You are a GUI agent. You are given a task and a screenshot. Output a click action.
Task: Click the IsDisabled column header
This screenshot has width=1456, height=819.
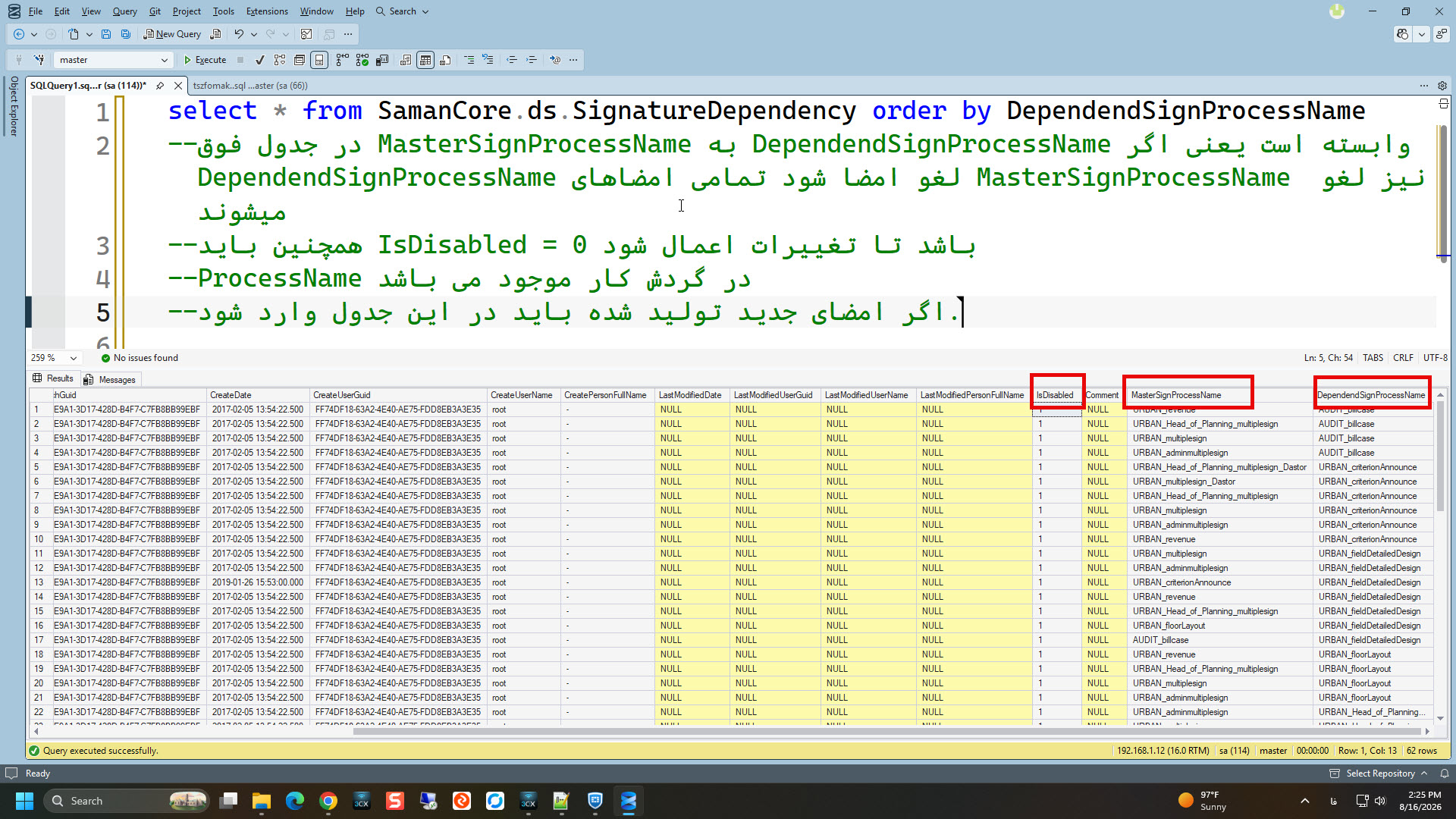tap(1056, 395)
